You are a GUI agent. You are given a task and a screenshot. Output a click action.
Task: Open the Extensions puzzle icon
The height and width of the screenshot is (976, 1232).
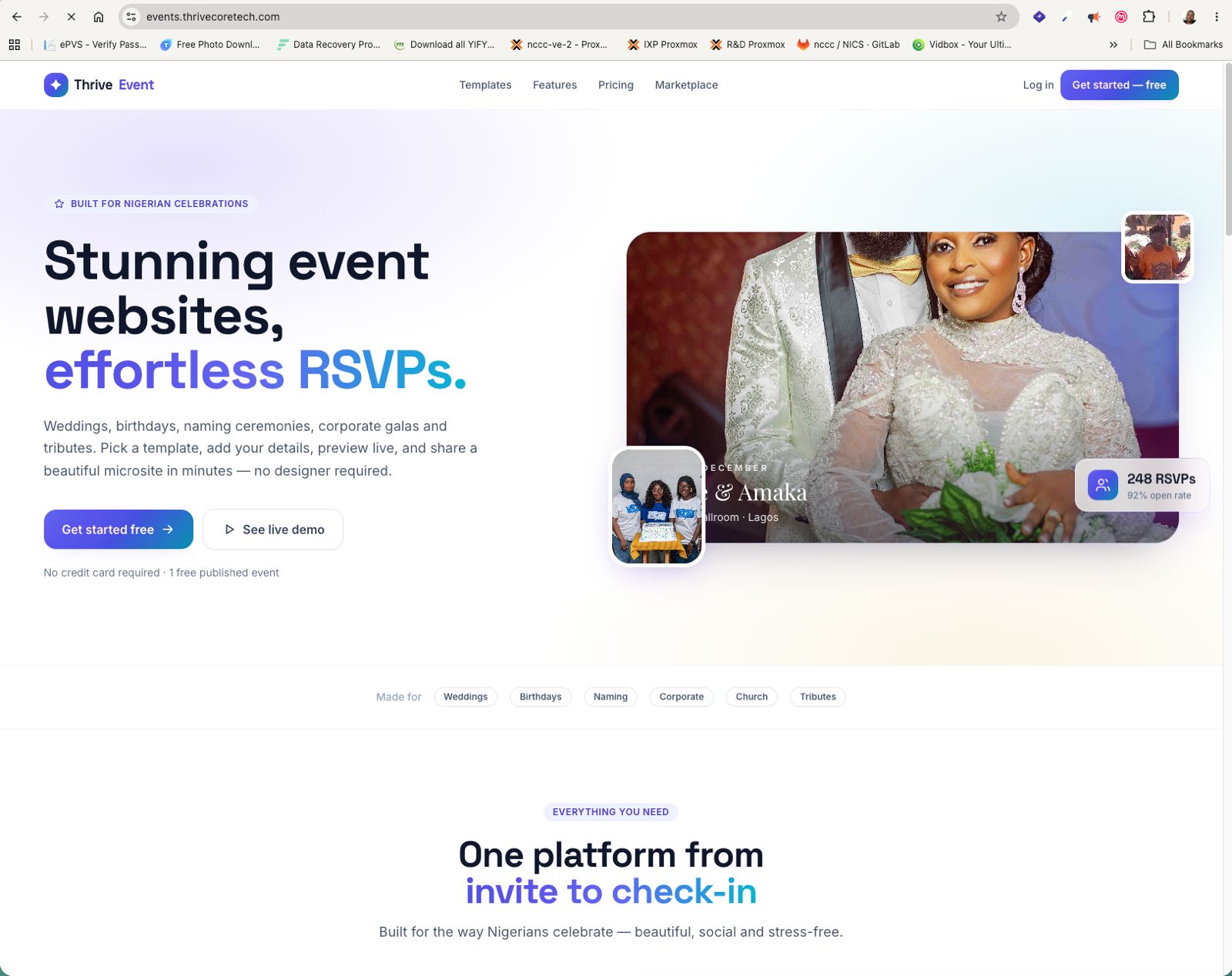1149,16
